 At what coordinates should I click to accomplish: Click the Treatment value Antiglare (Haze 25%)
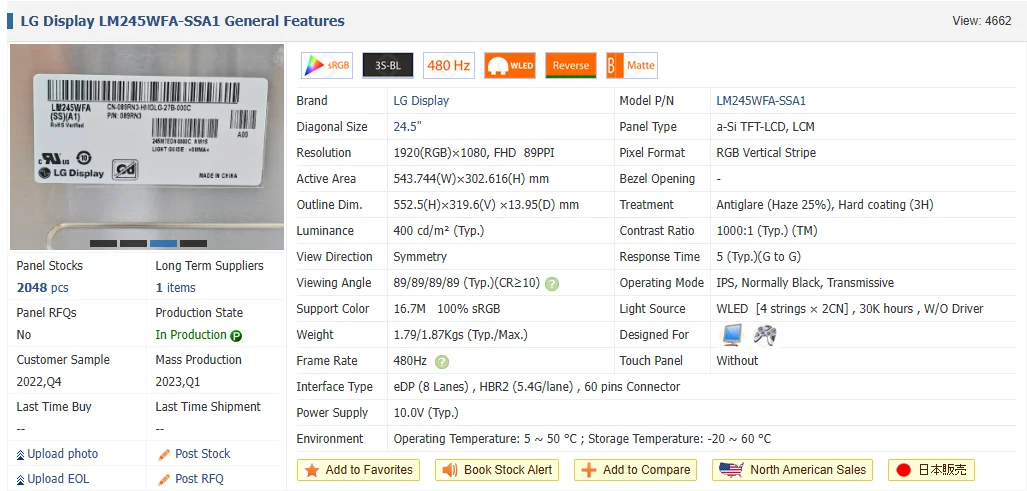pyautogui.click(x=775, y=205)
